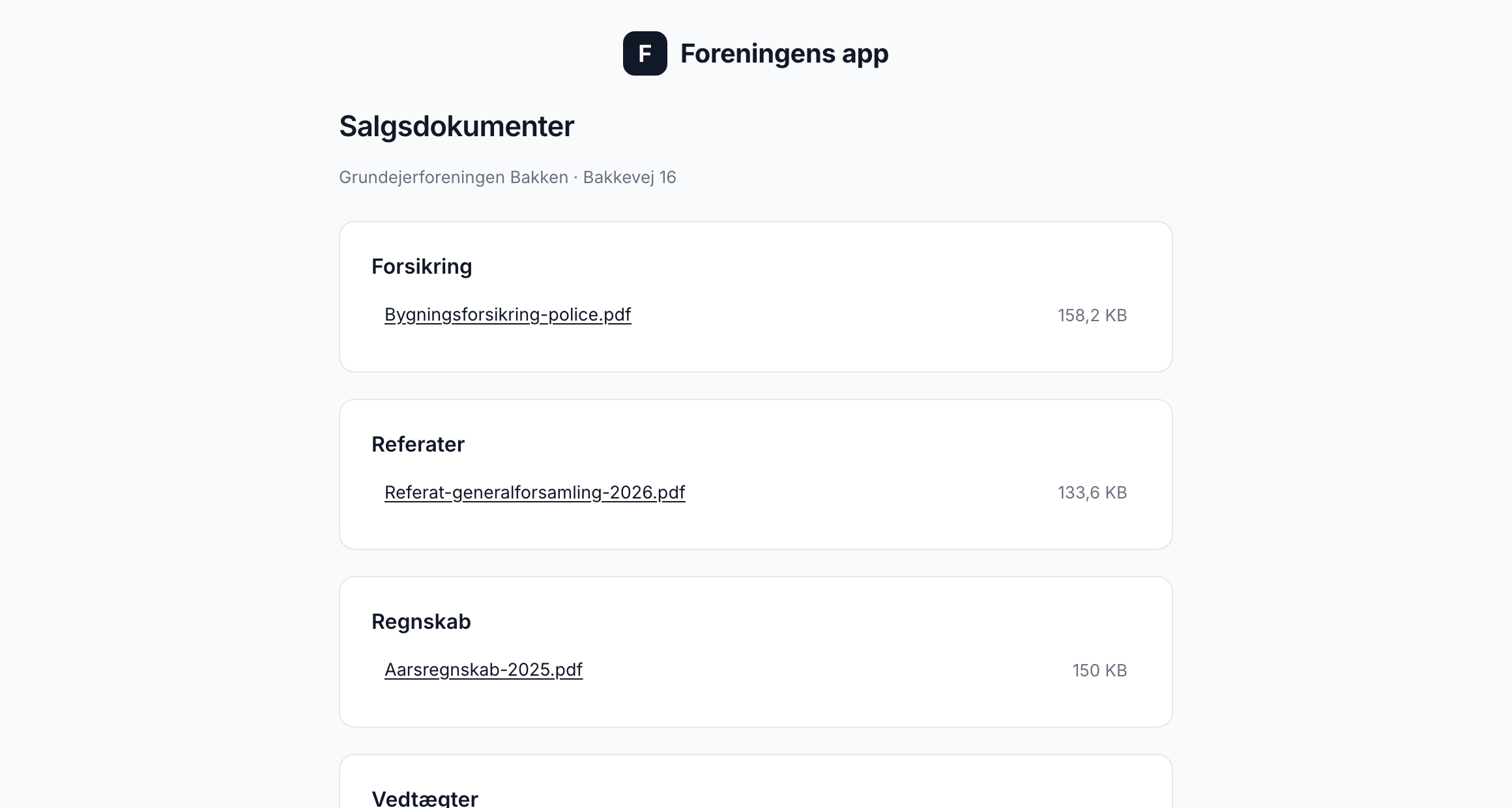Click empty space below Aarsregnskab link in card

pyautogui.click(x=756, y=704)
